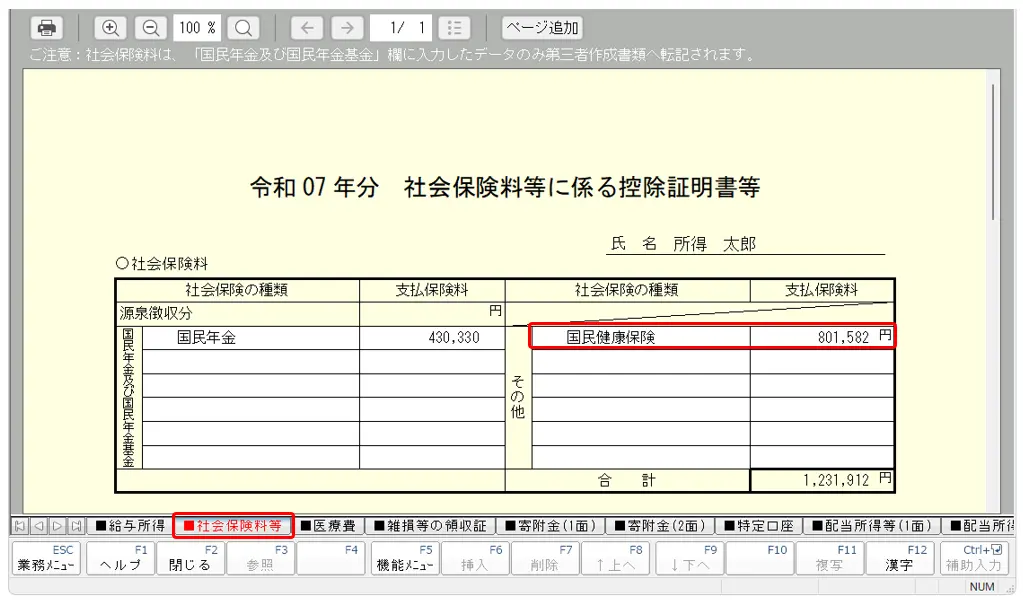Select the 国民健康保険 cell

pyautogui.click(x=610, y=338)
